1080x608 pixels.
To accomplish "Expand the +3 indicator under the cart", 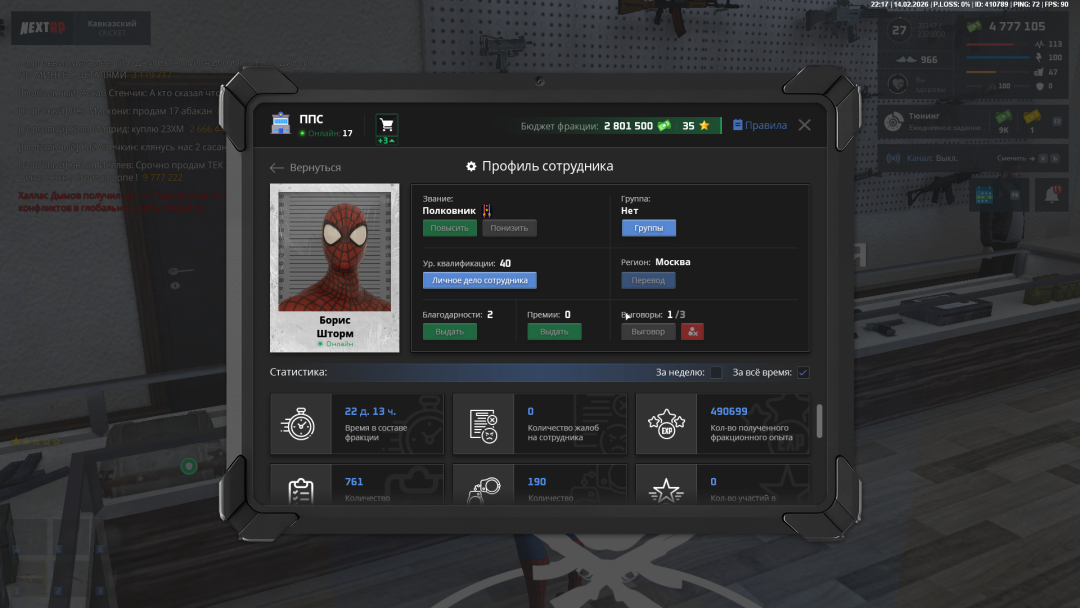I will 386,141.
